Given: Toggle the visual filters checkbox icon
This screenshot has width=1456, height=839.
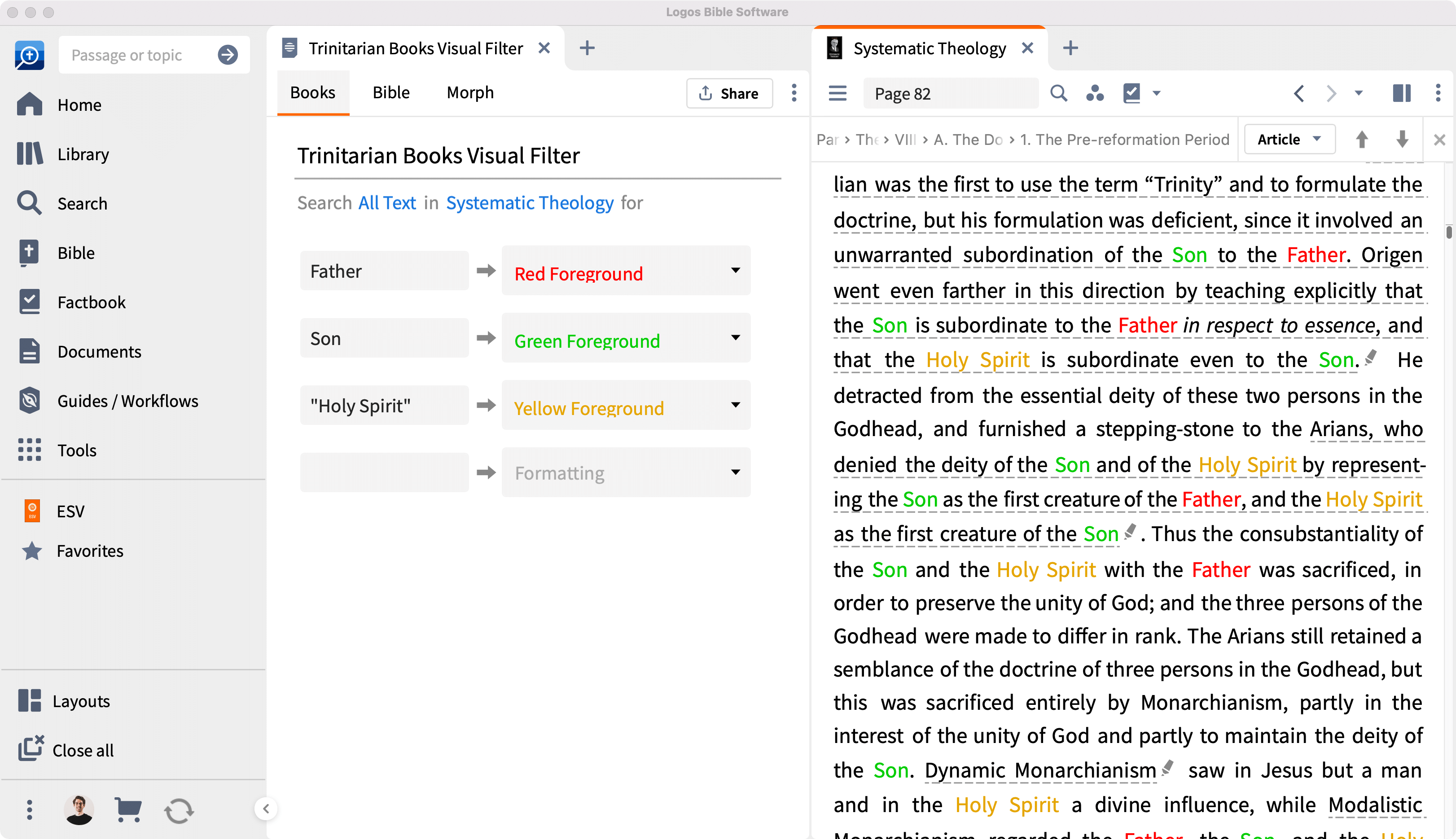Looking at the screenshot, I should pyautogui.click(x=1131, y=93).
